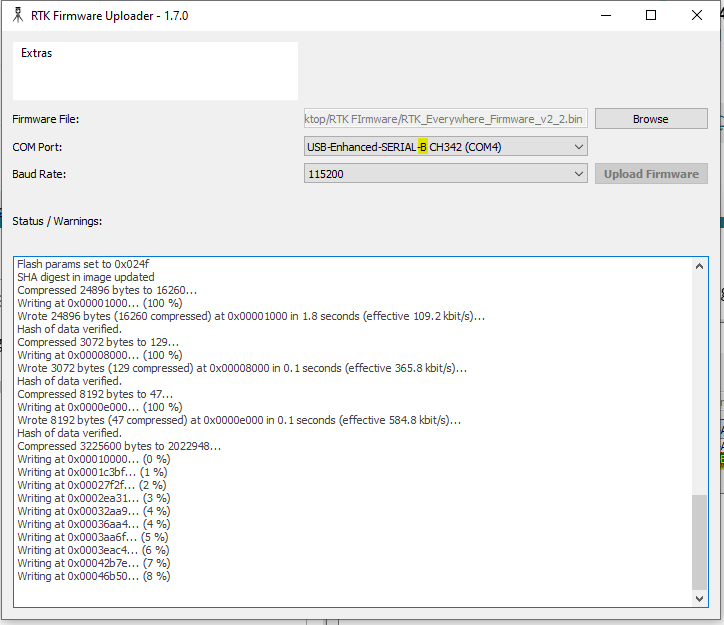Click the 'Flash params set to 0x024f' line

point(83,264)
